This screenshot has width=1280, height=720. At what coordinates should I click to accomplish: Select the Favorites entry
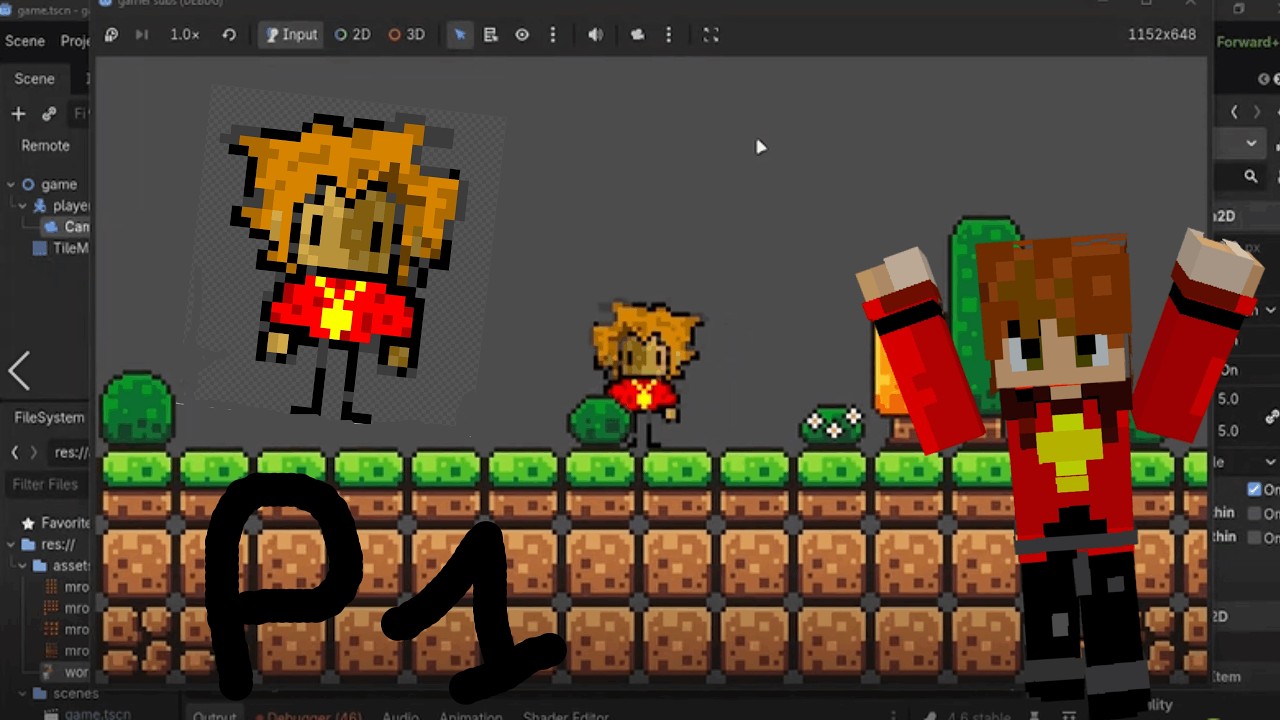coord(64,523)
